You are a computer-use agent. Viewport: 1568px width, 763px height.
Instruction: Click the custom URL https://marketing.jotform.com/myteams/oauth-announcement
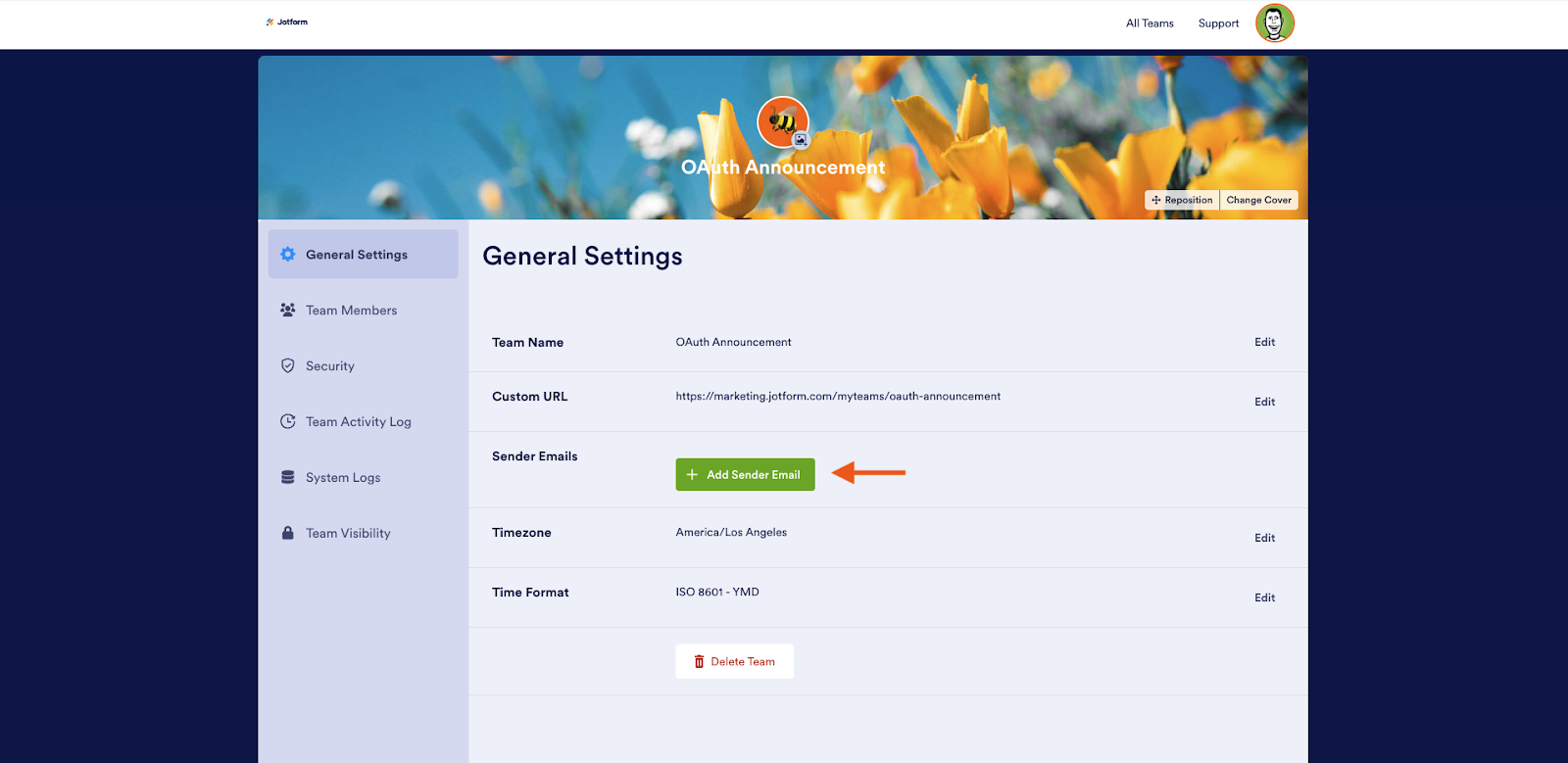[x=838, y=397]
